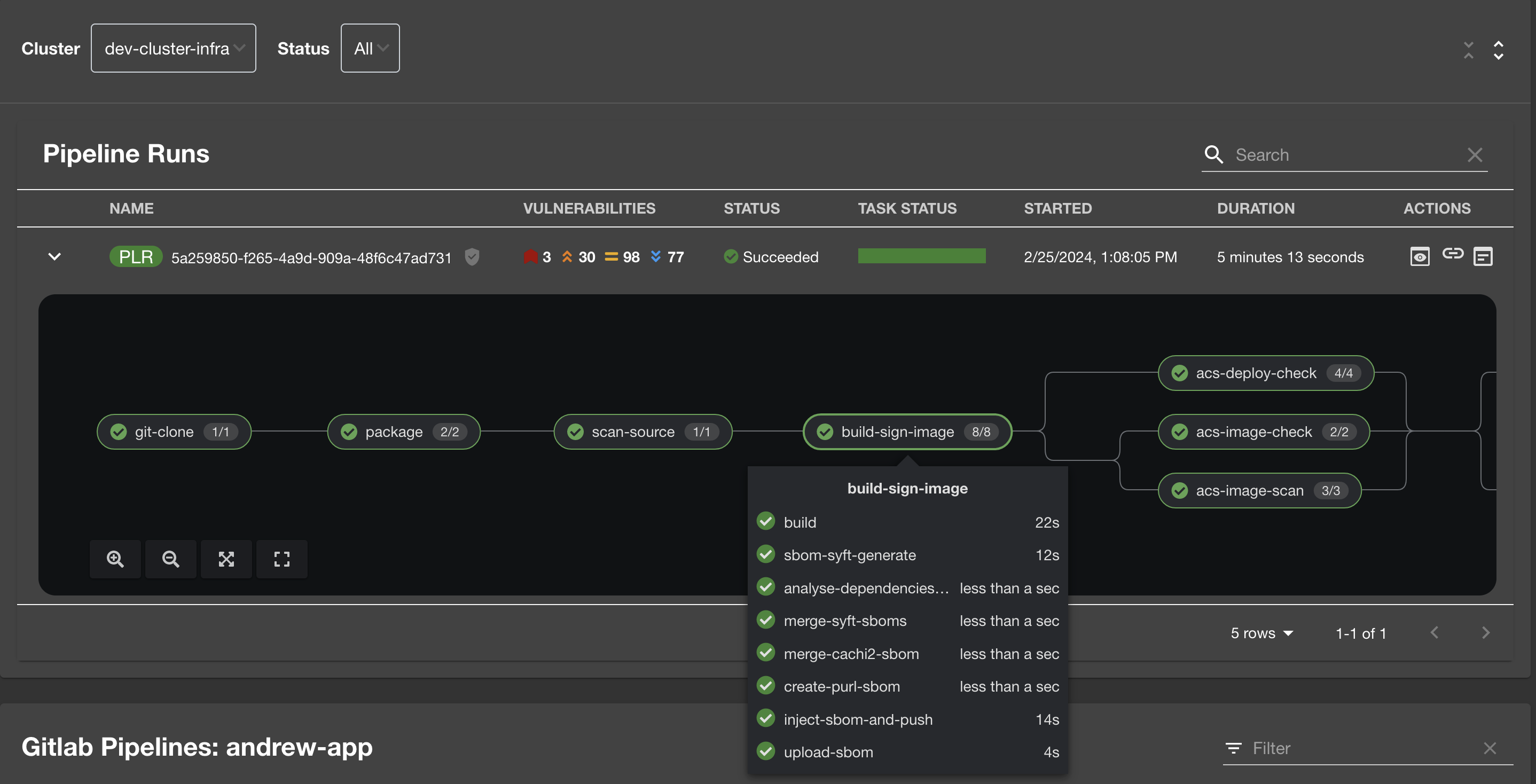The image size is (1536, 784).
Task: Open the Status All dropdown
Action: (370, 48)
